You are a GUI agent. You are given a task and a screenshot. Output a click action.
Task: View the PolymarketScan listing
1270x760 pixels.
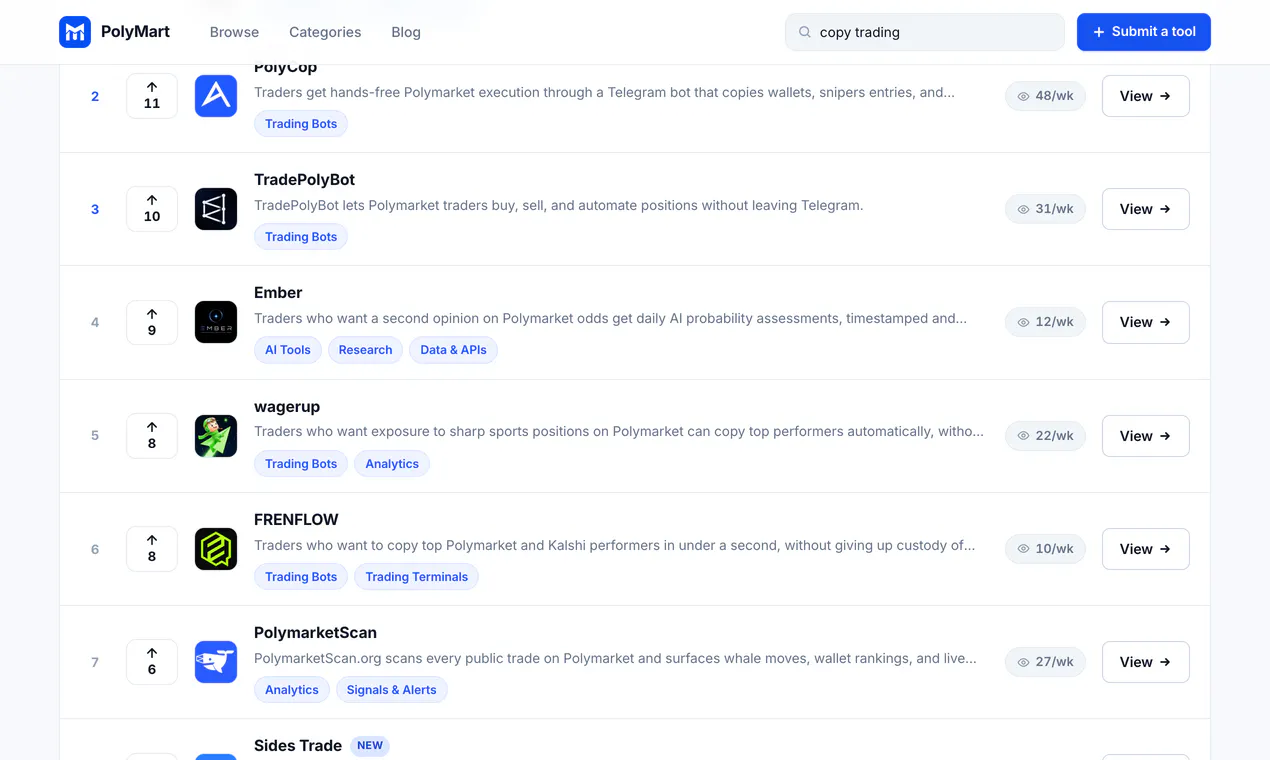pyautogui.click(x=1146, y=662)
